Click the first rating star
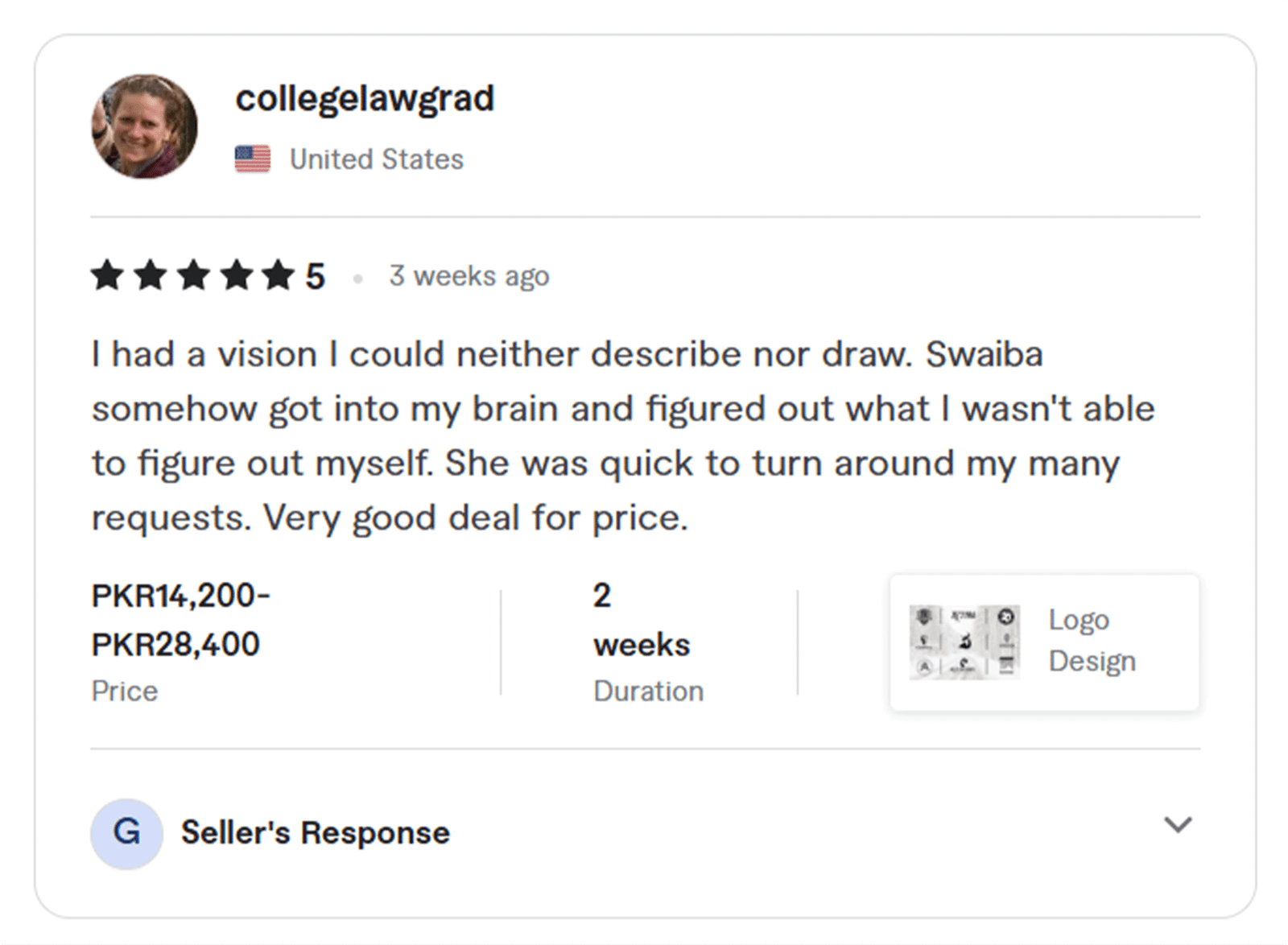The image size is (1288, 945). point(107,275)
